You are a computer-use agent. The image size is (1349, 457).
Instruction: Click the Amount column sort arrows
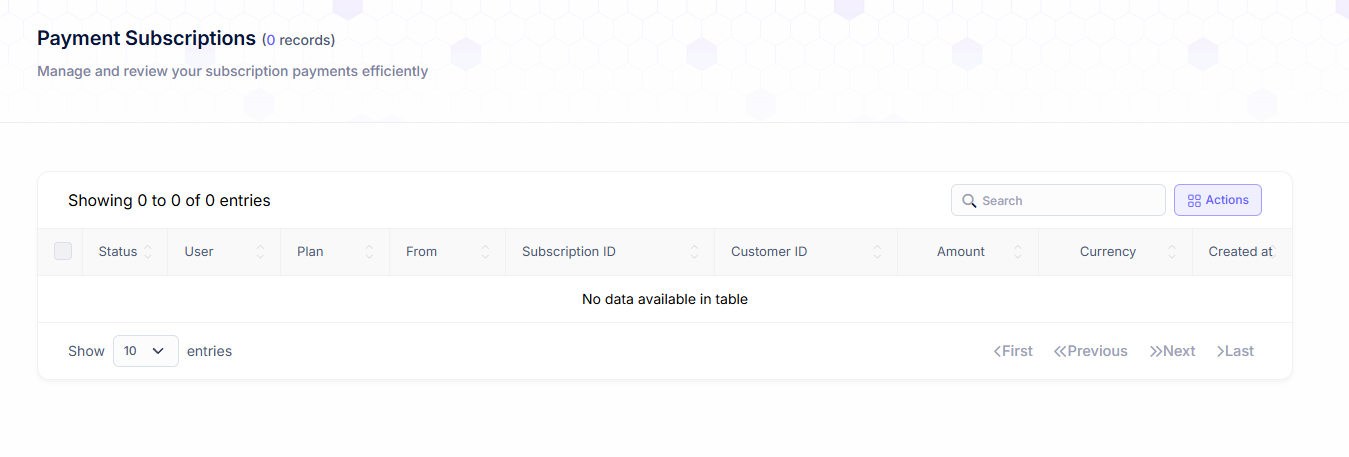1018,252
